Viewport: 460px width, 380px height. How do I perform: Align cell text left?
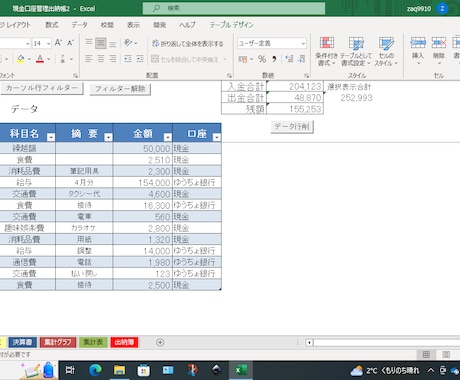coord(88,59)
